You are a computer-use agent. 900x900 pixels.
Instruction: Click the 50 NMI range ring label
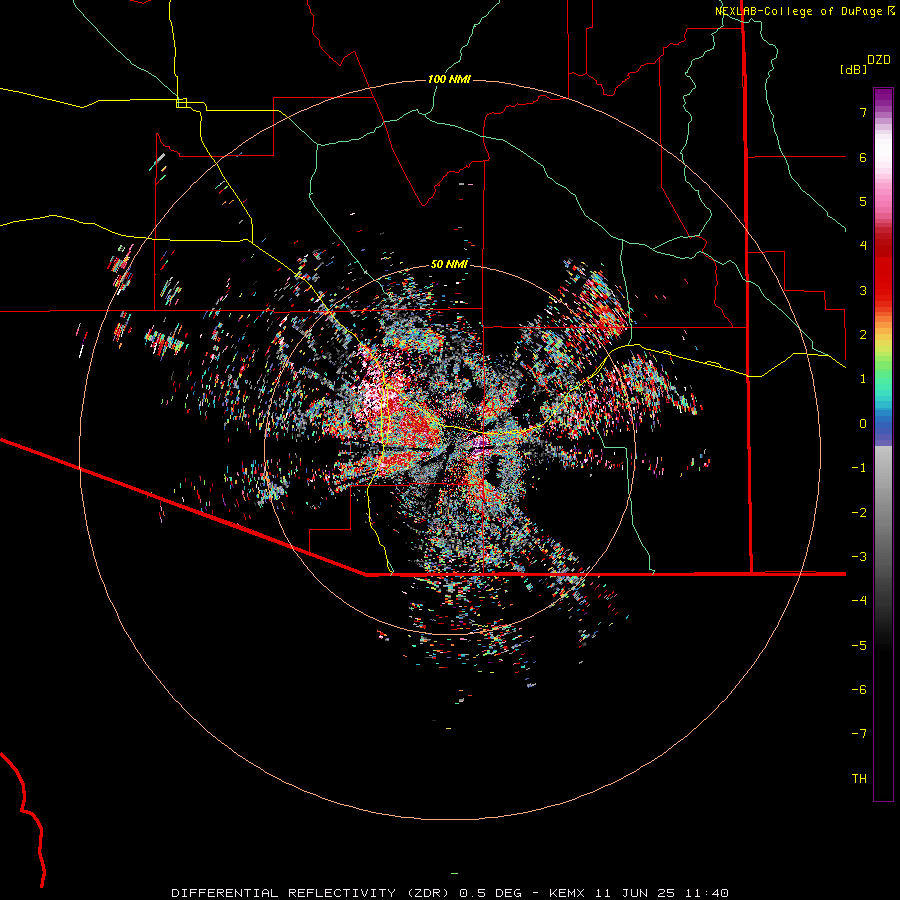(449, 264)
